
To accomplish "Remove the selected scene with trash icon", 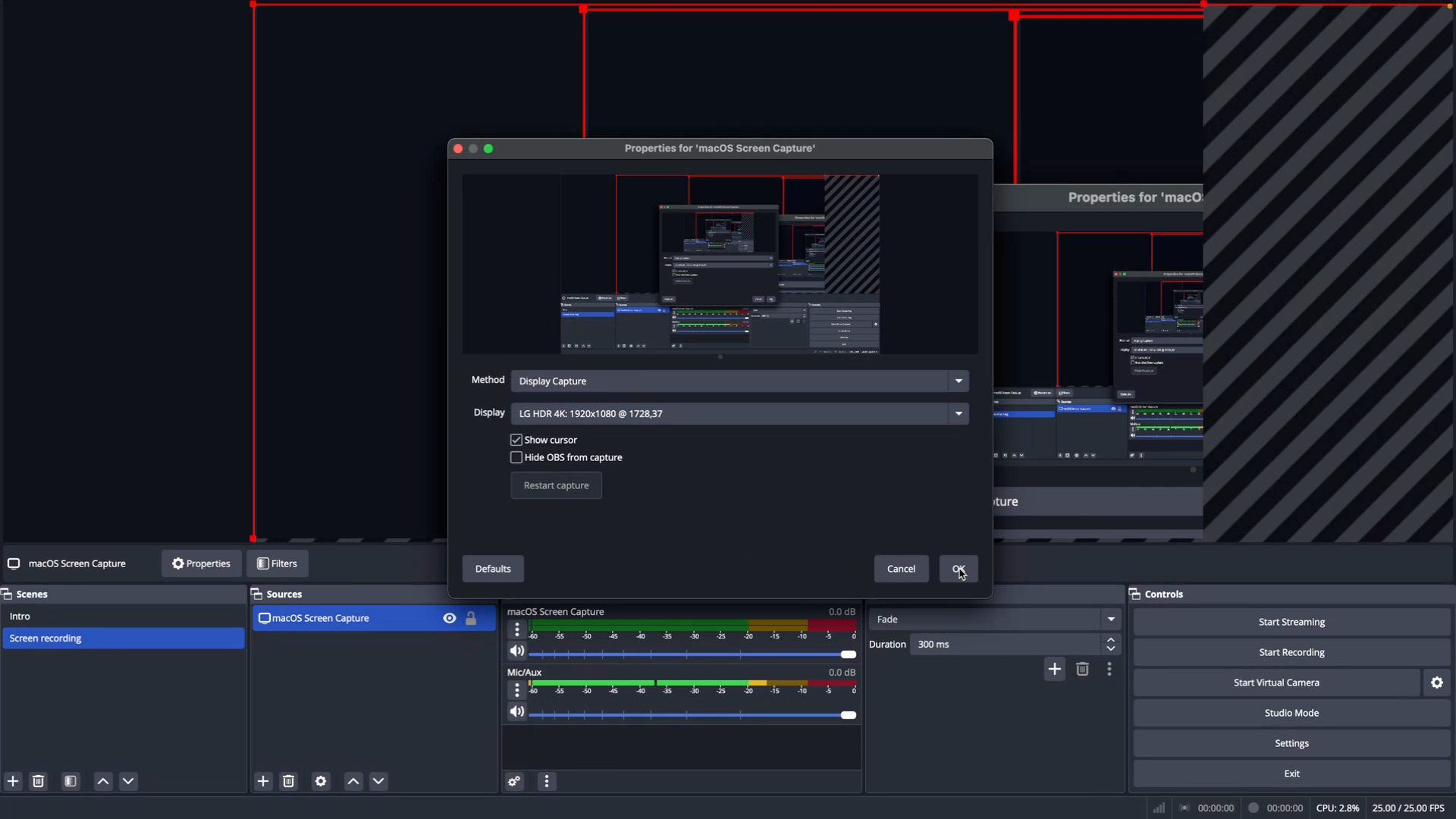I will tap(39, 782).
